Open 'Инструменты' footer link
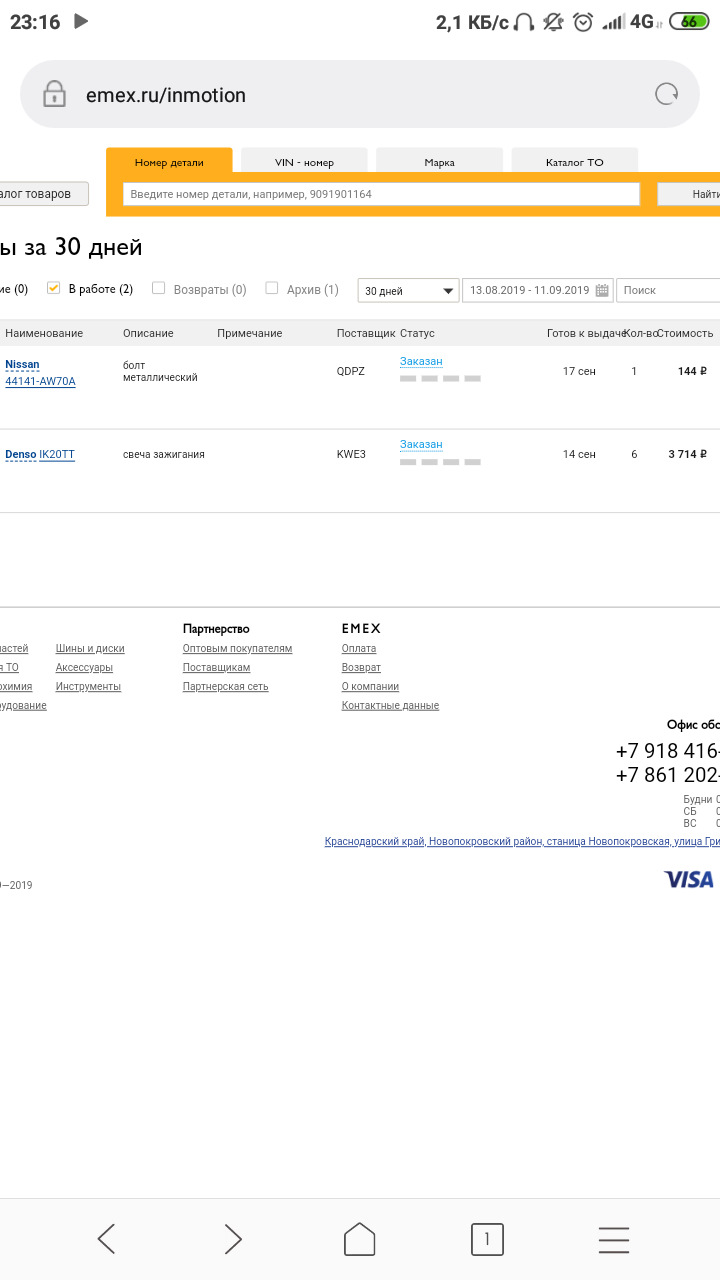 [x=88, y=686]
